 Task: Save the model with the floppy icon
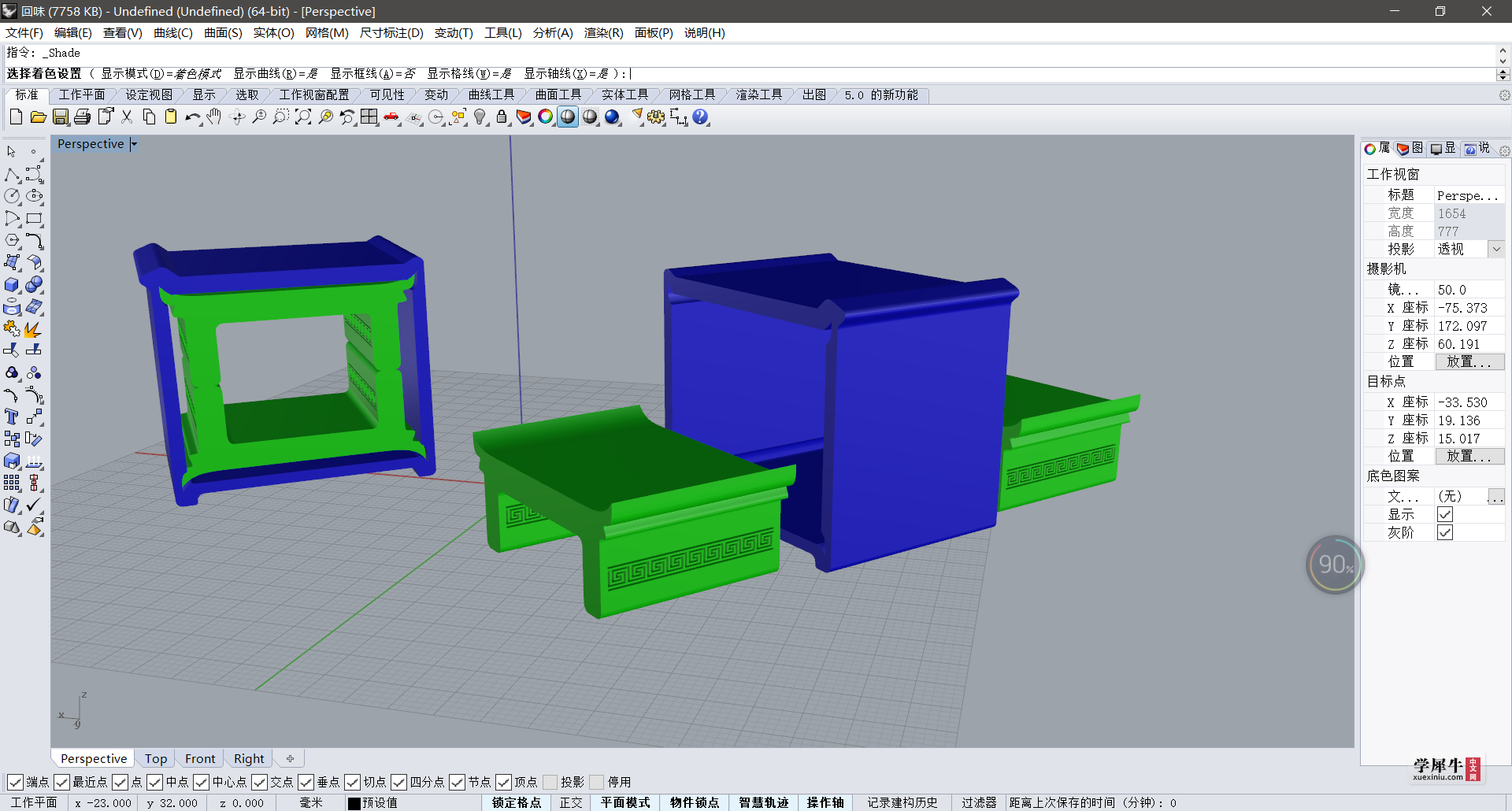coord(61,117)
